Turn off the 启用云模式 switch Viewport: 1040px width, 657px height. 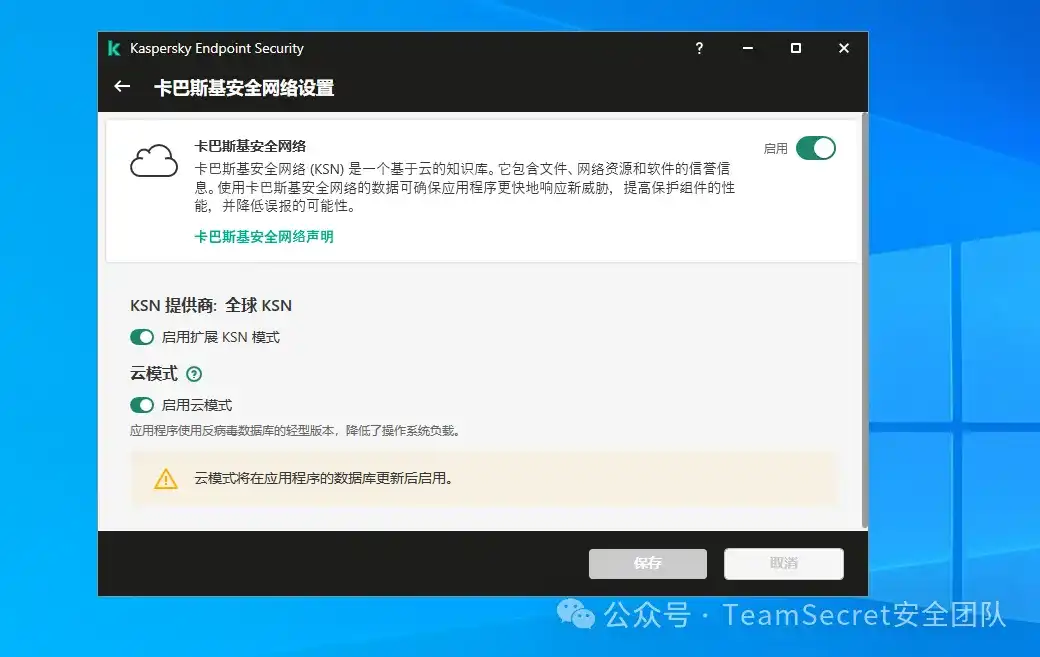(x=141, y=405)
